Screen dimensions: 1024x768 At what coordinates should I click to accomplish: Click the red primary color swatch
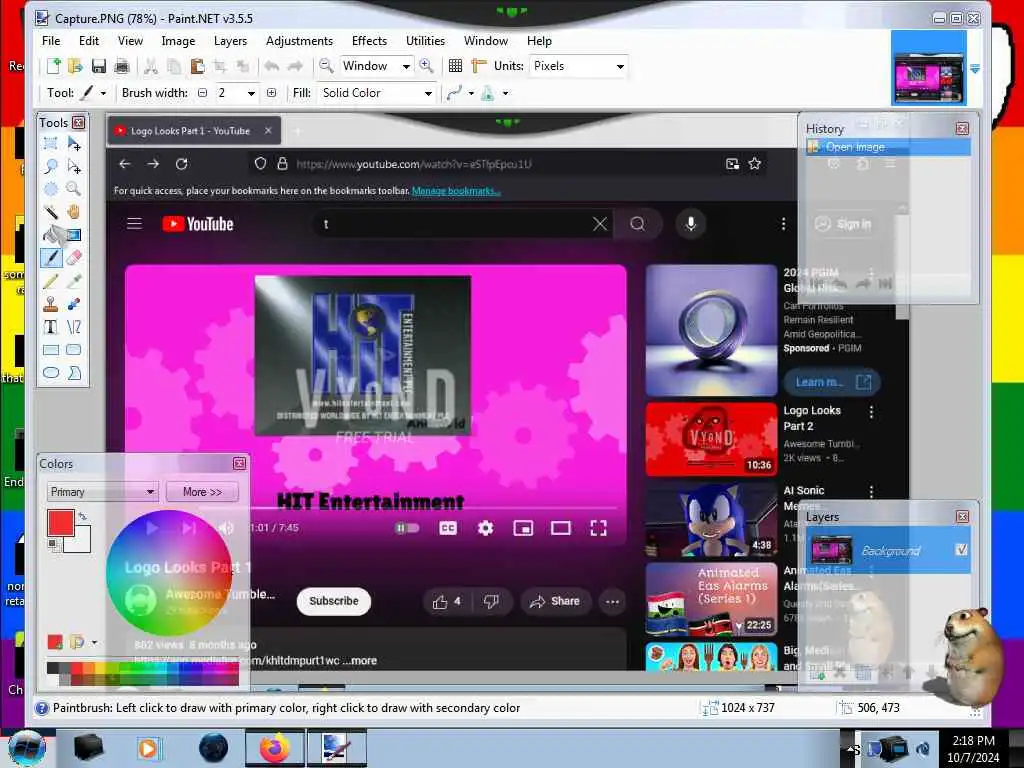tap(60, 522)
